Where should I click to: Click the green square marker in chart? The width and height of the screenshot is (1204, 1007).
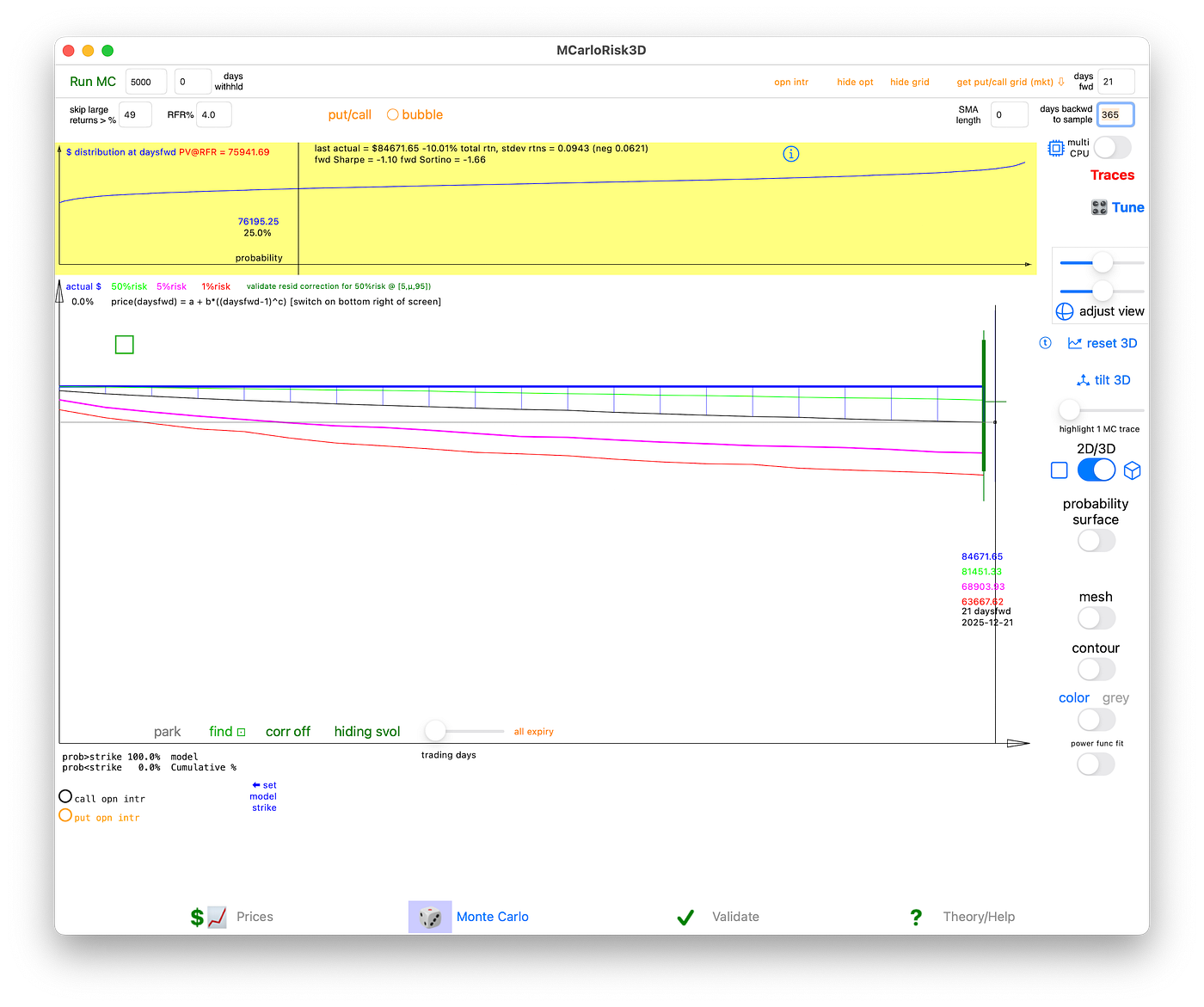[x=125, y=345]
